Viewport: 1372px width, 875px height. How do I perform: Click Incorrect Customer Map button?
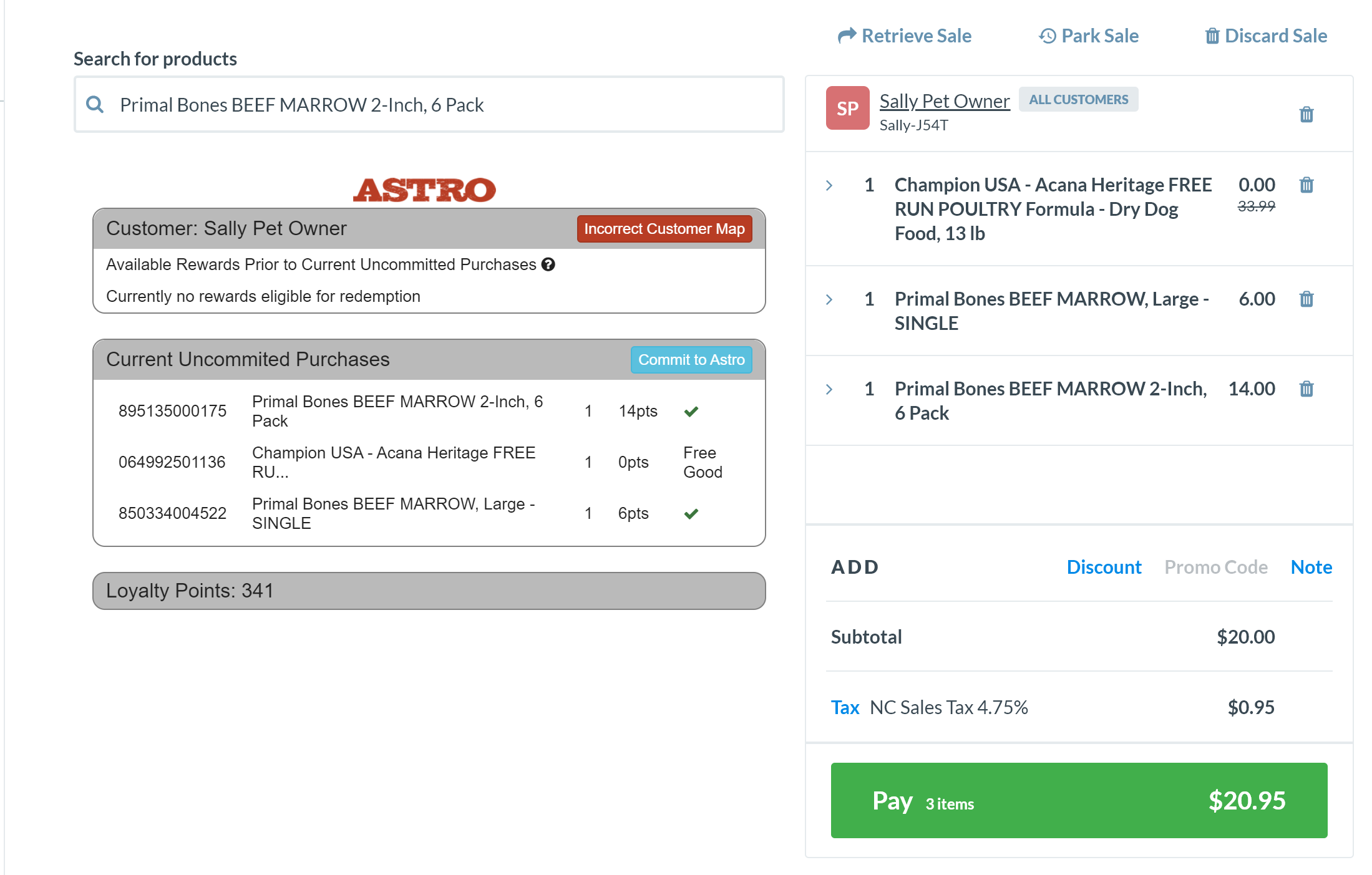664,229
